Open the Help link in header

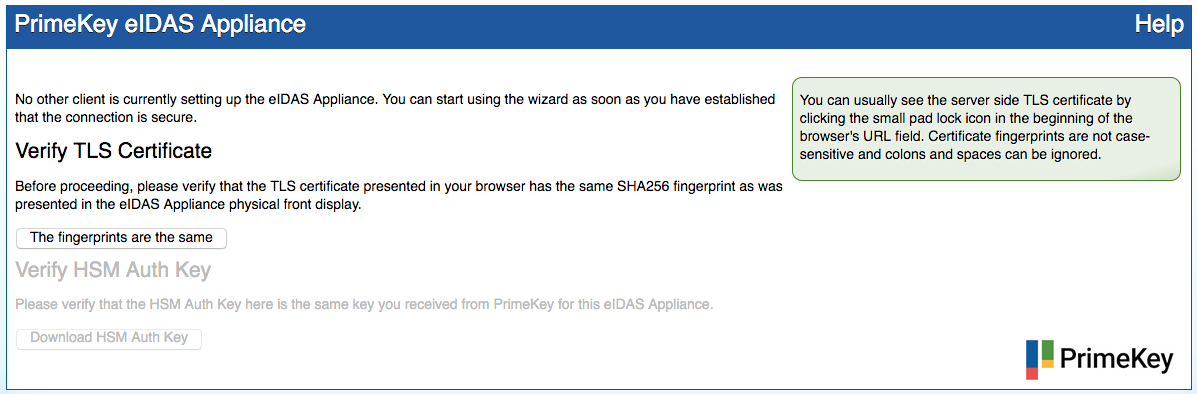pos(1159,24)
